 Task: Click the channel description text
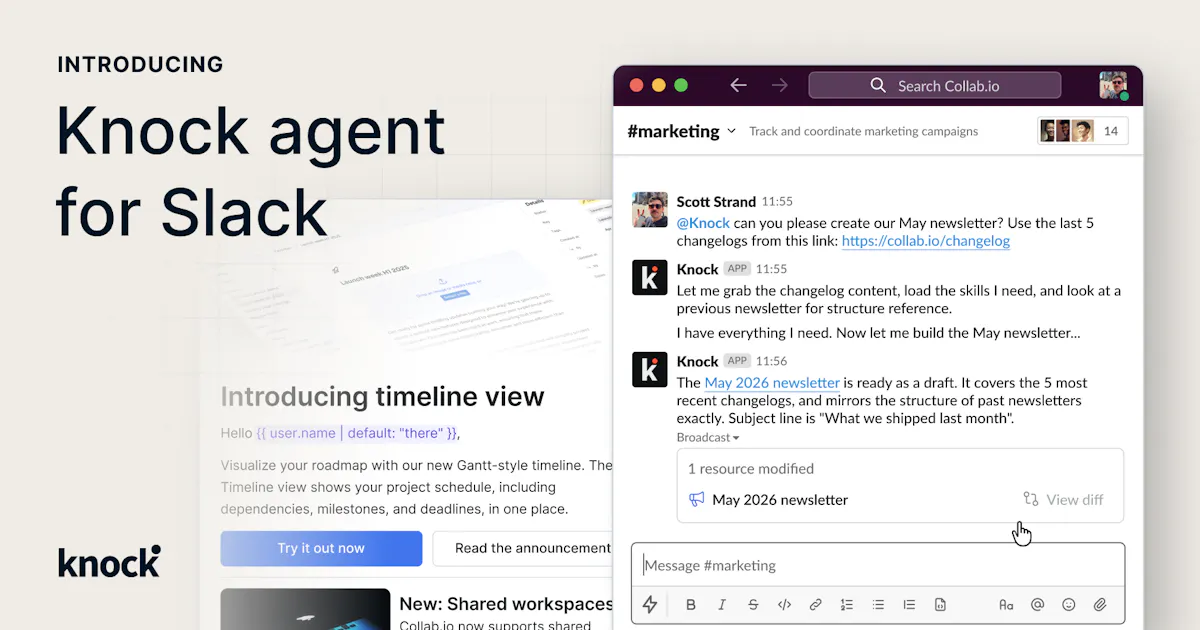tap(864, 131)
